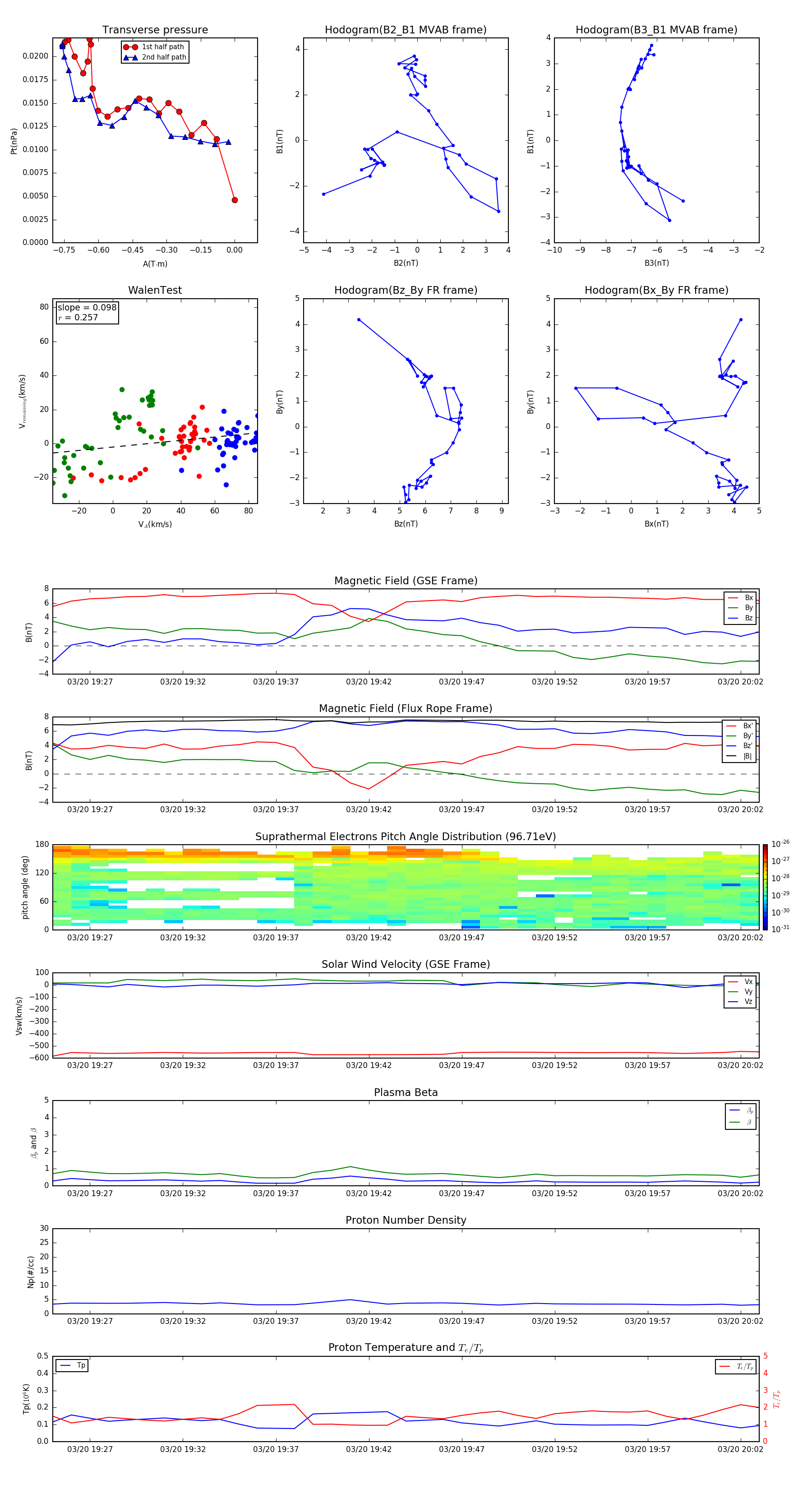Click the Vsw(km/s) y-axis label
Image resolution: width=812 pixels, height=1489 pixels.
[19, 1016]
